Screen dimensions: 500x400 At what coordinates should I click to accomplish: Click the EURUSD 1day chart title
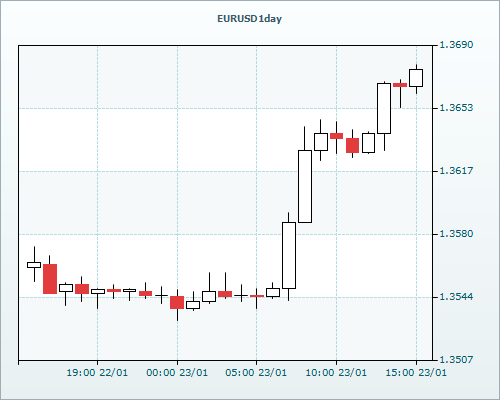(x=249, y=19)
